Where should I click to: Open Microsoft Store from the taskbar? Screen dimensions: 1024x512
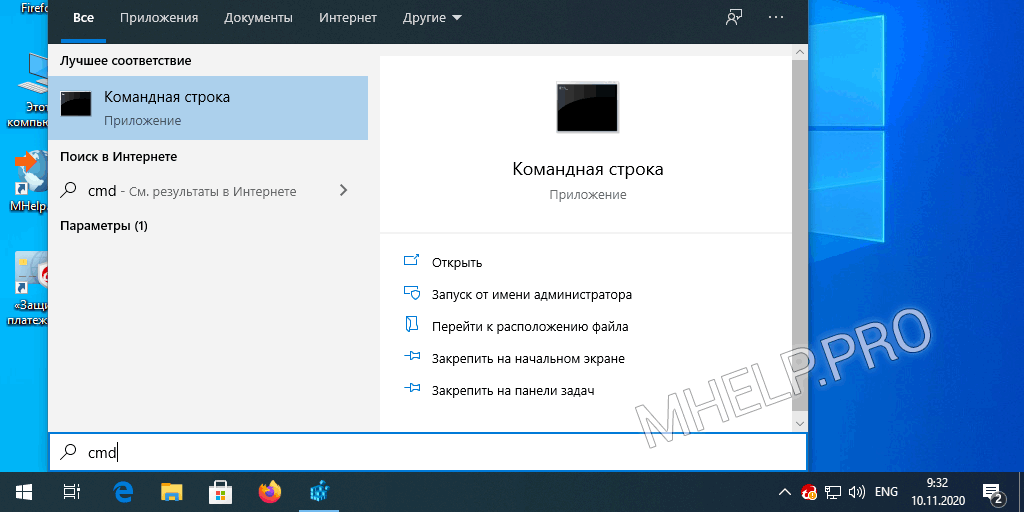tap(220, 491)
